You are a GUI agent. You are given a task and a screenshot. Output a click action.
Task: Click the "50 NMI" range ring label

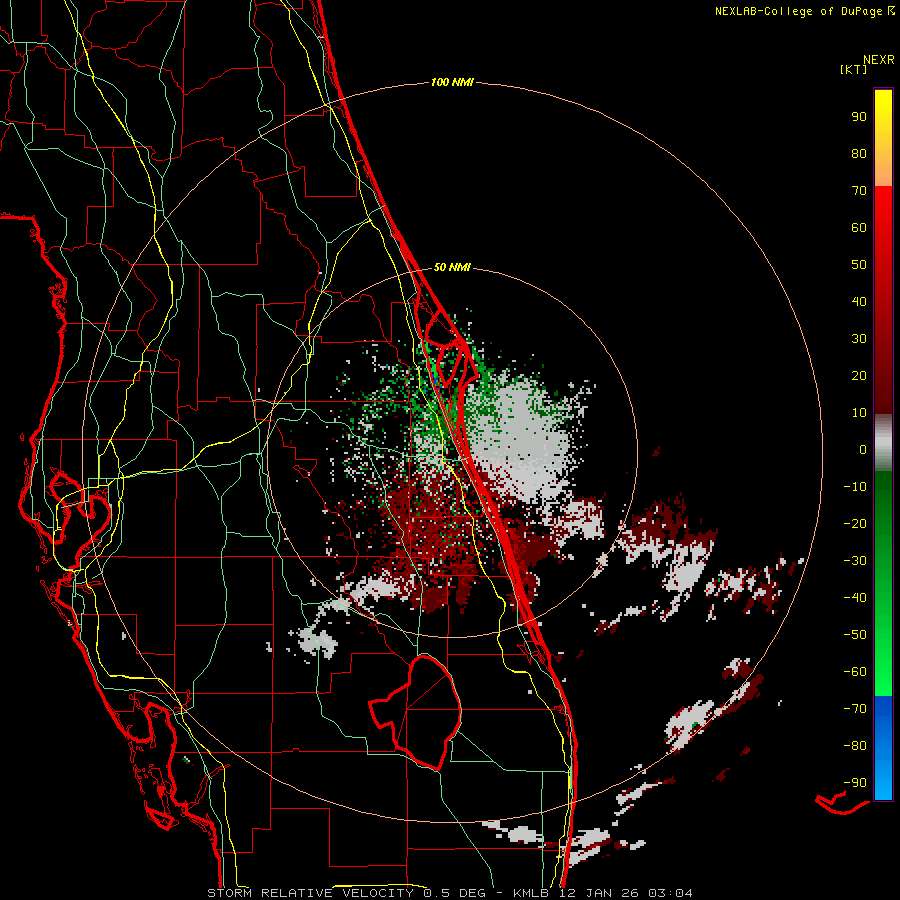pyautogui.click(x=452, y=267)
